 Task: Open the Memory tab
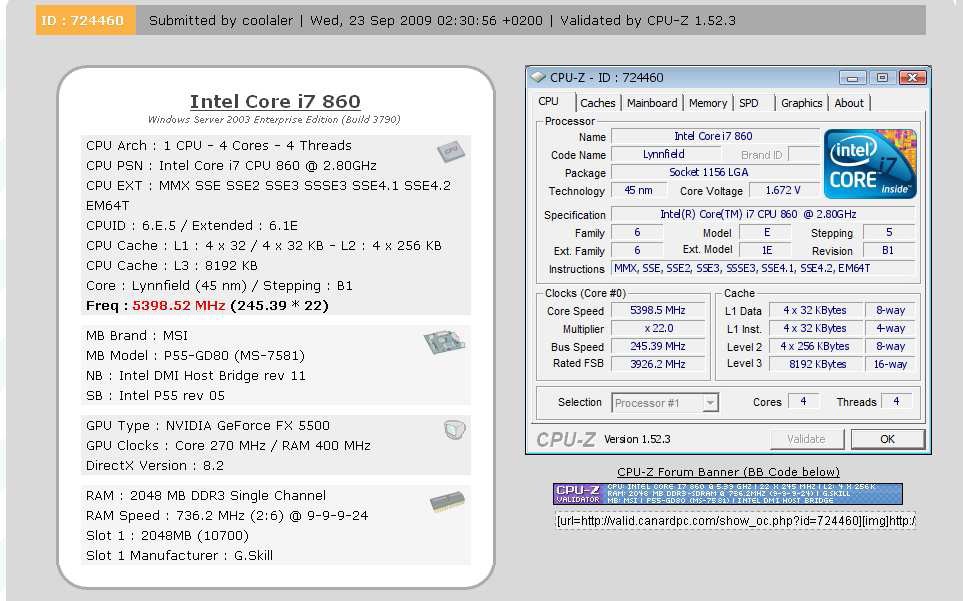click(x=708, y=103)
